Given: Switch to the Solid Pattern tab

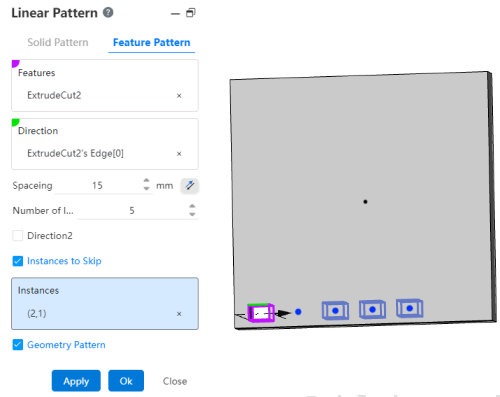Looking at the screenshot, I should point(58,42).
